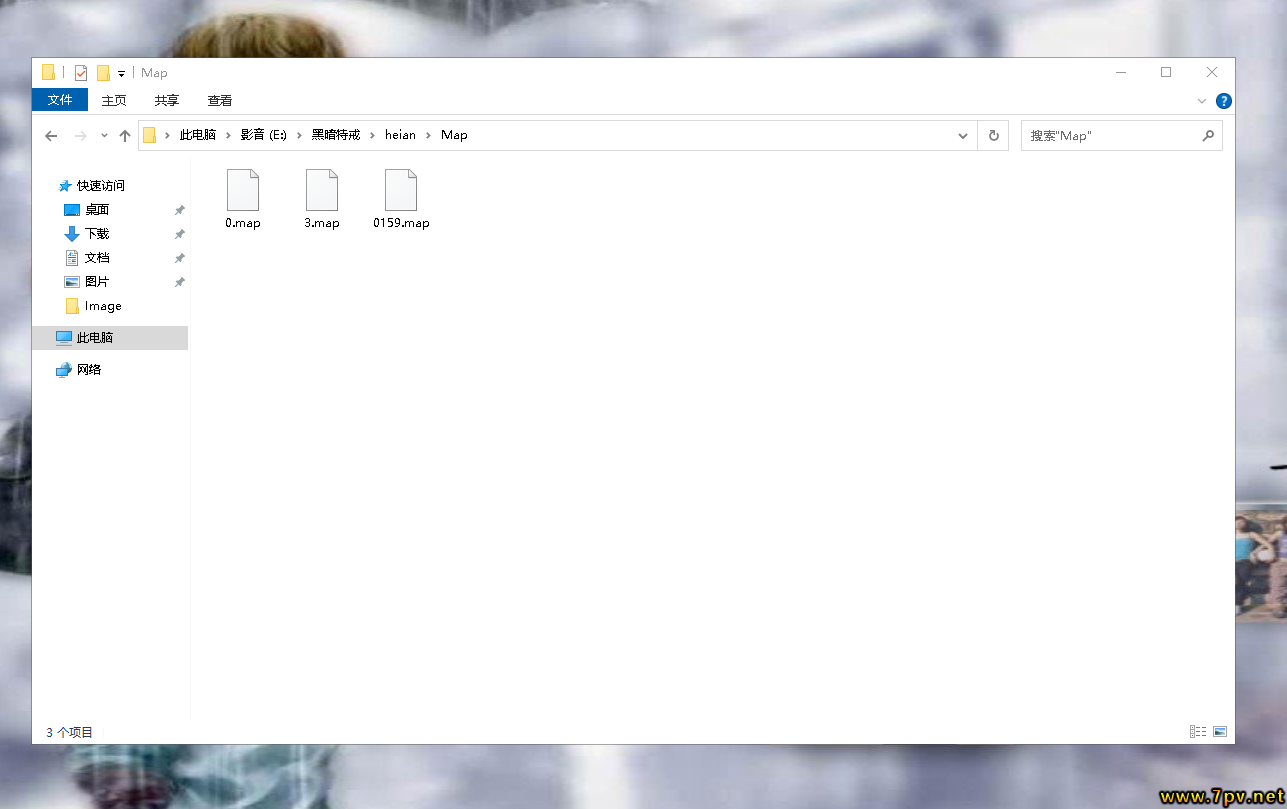This screenshot has height=809, width=1287.
Task: Go up one folder level
Action: tap(125, 136)
